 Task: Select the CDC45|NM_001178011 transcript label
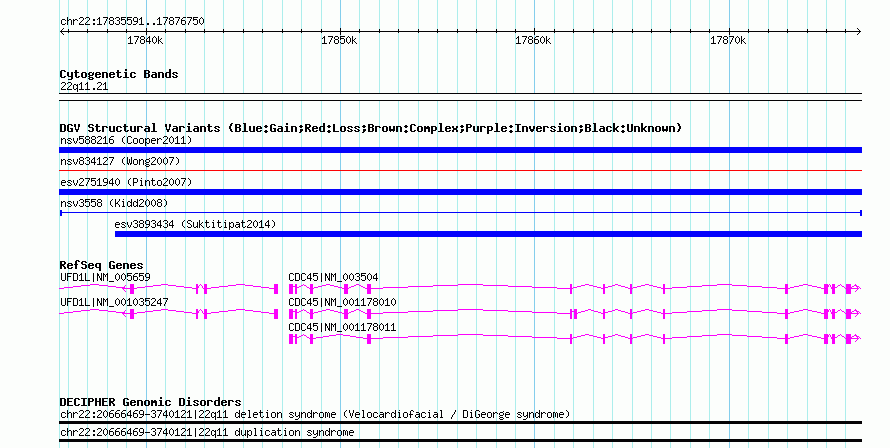[x=342, y=327]
